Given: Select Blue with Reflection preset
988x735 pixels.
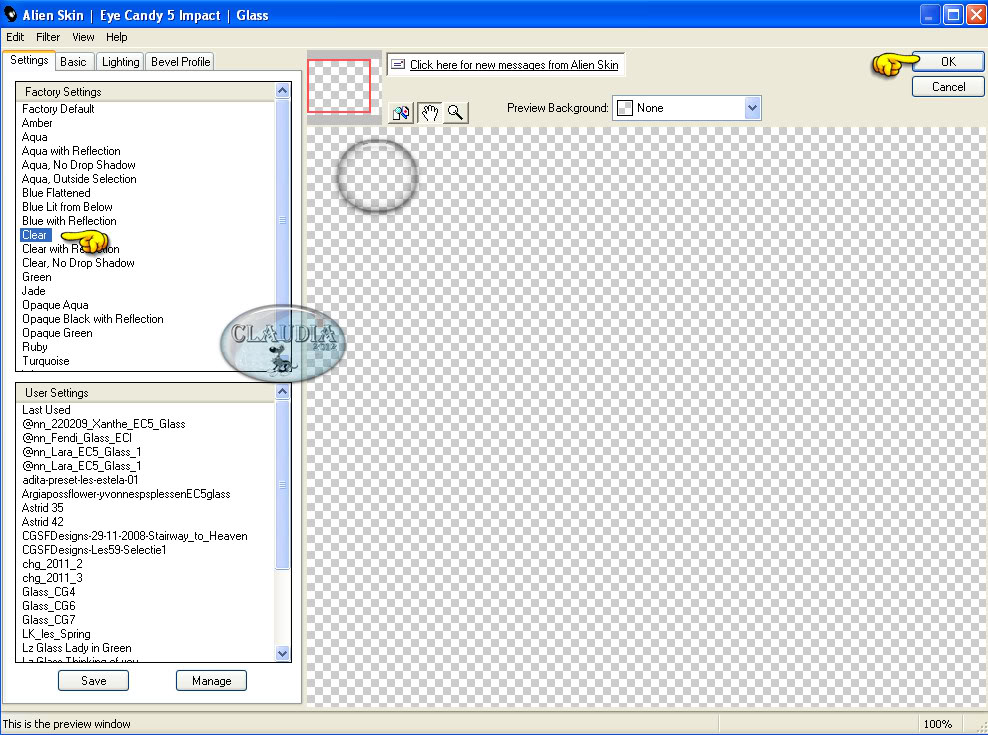Looking at the screenshot, I should point(69,221).
